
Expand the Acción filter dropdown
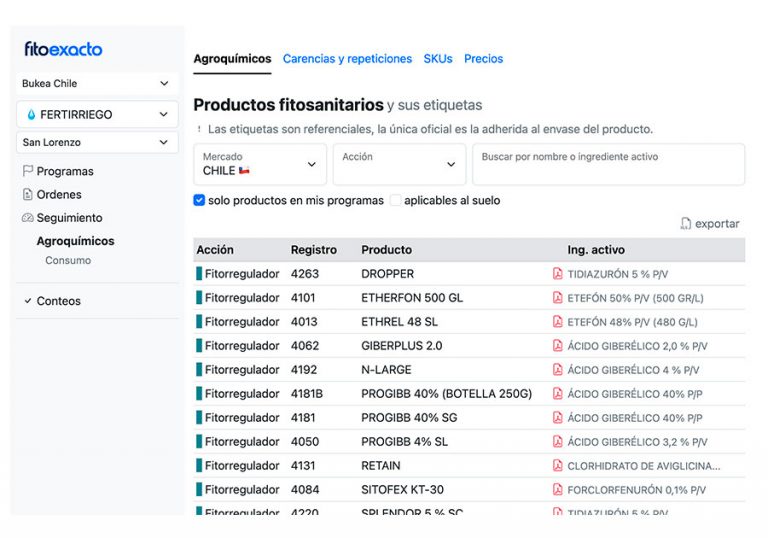point(399,164)
